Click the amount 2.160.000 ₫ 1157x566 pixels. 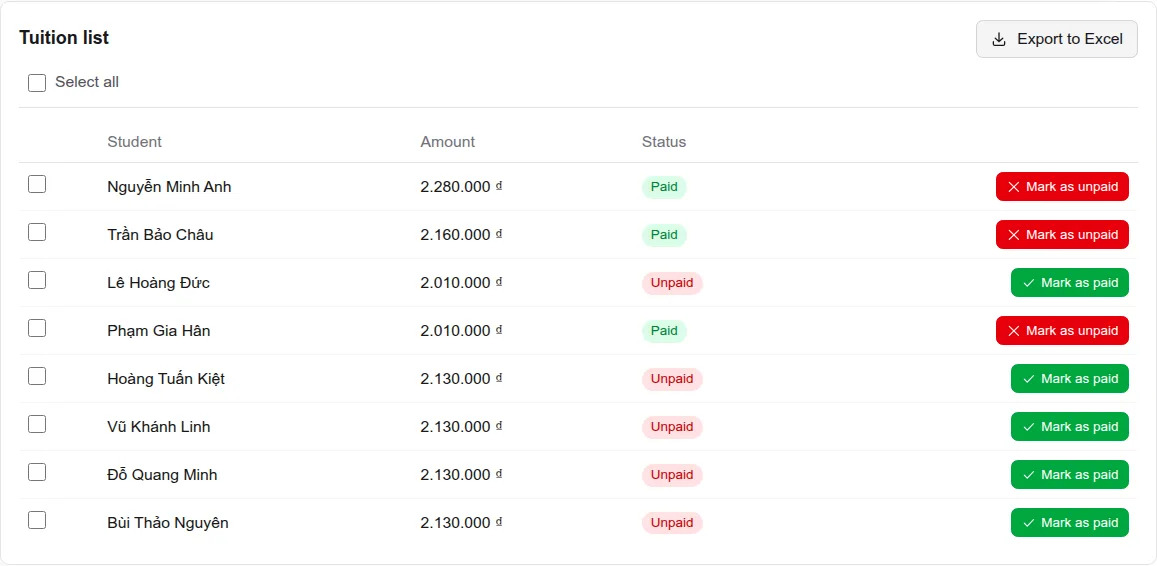(462, 235)
